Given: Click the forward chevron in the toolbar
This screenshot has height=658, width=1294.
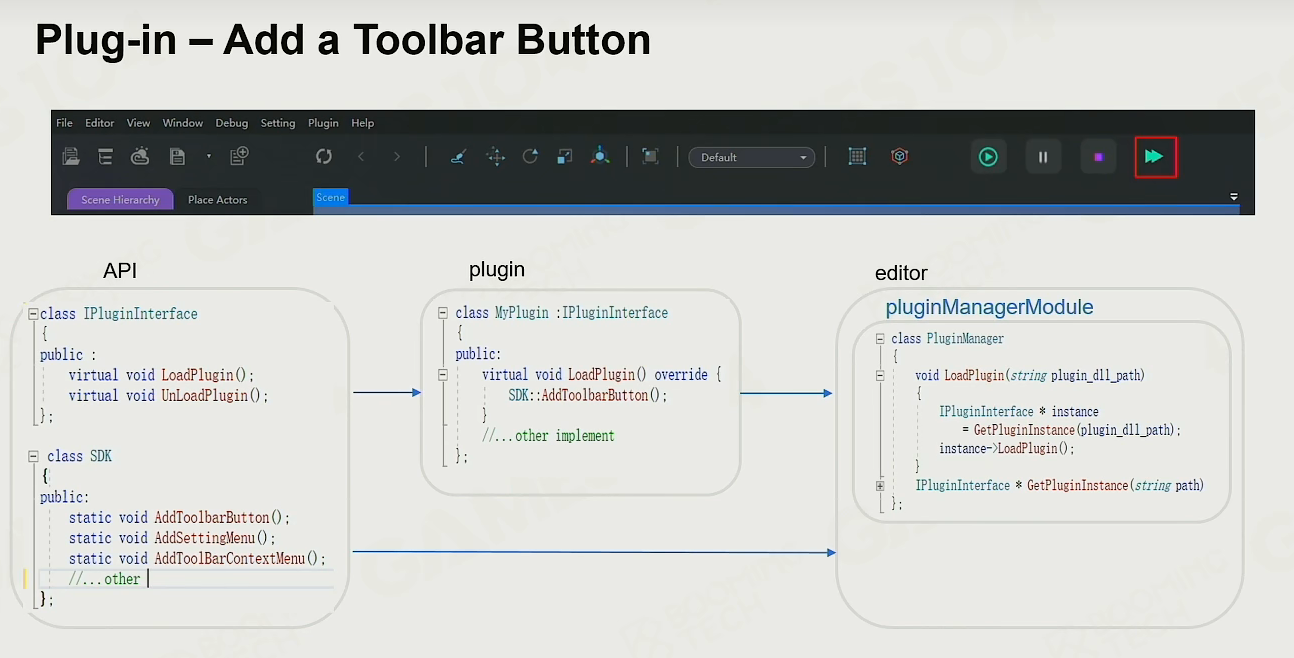Looking at the screenshot, I should pyautogui.click(x=397, y=156).
